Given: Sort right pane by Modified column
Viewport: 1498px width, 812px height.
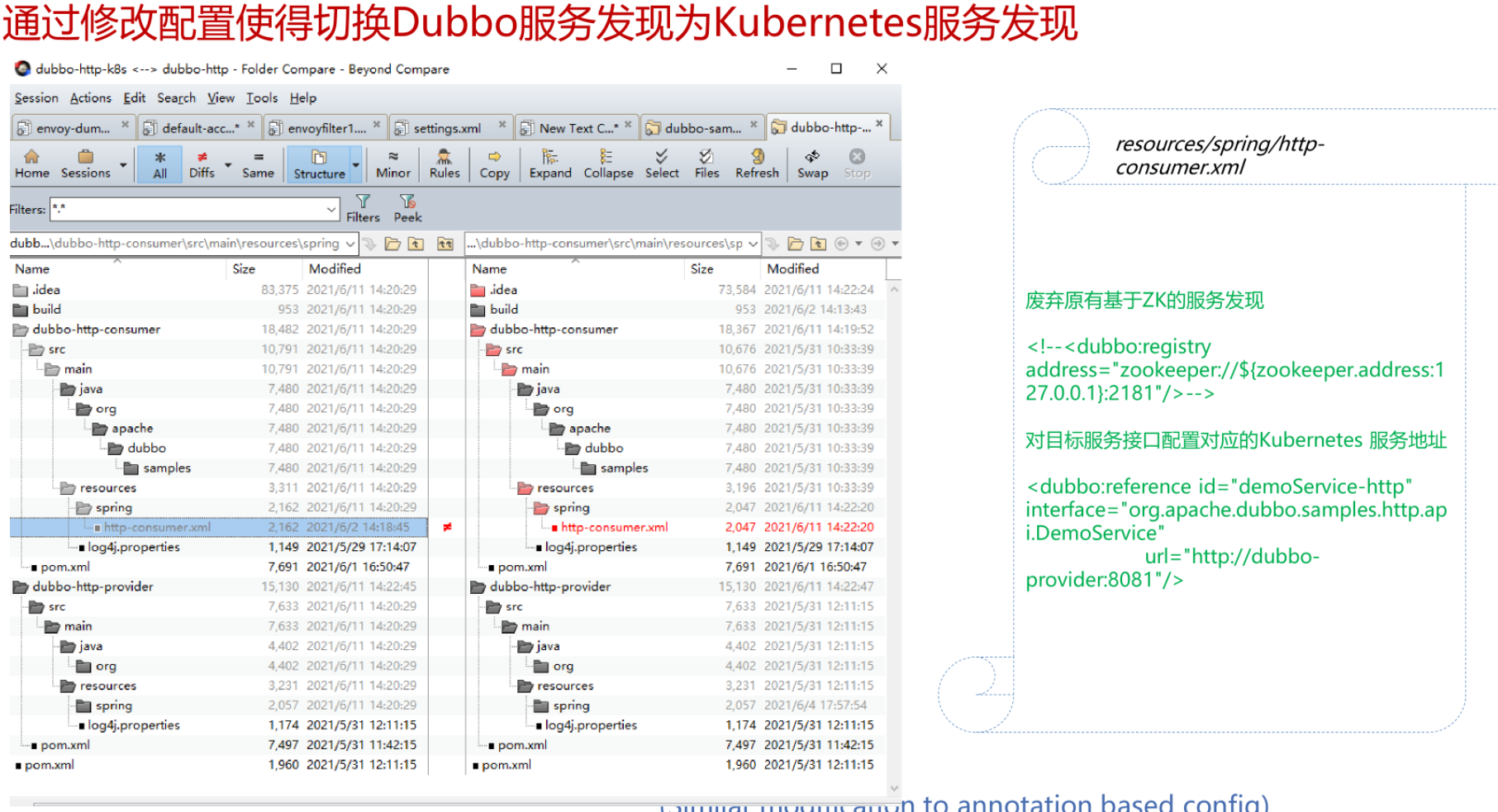Looking at the screenshot, I should tap(823, 268).
